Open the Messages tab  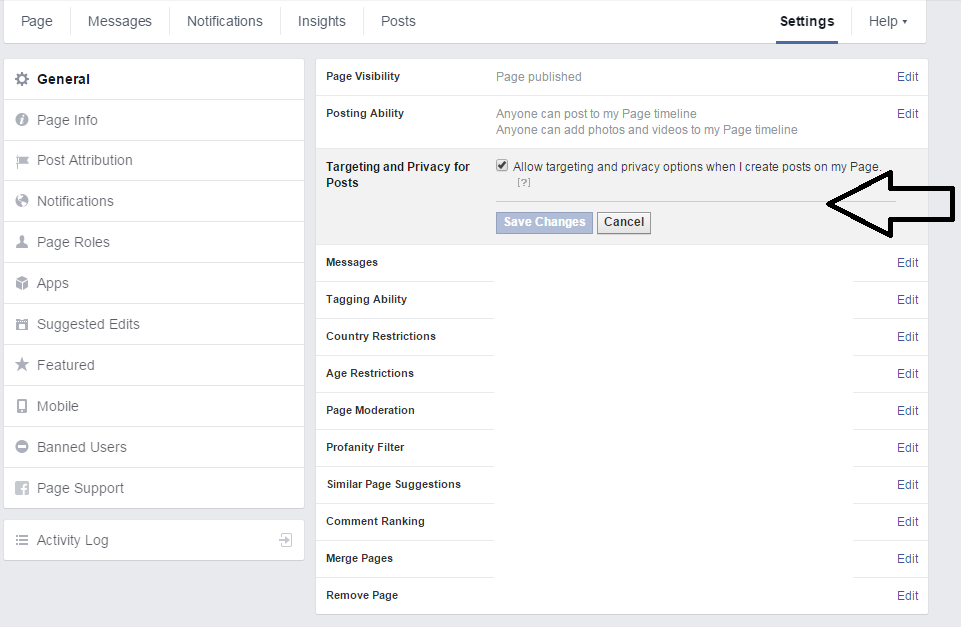point(120,21)
